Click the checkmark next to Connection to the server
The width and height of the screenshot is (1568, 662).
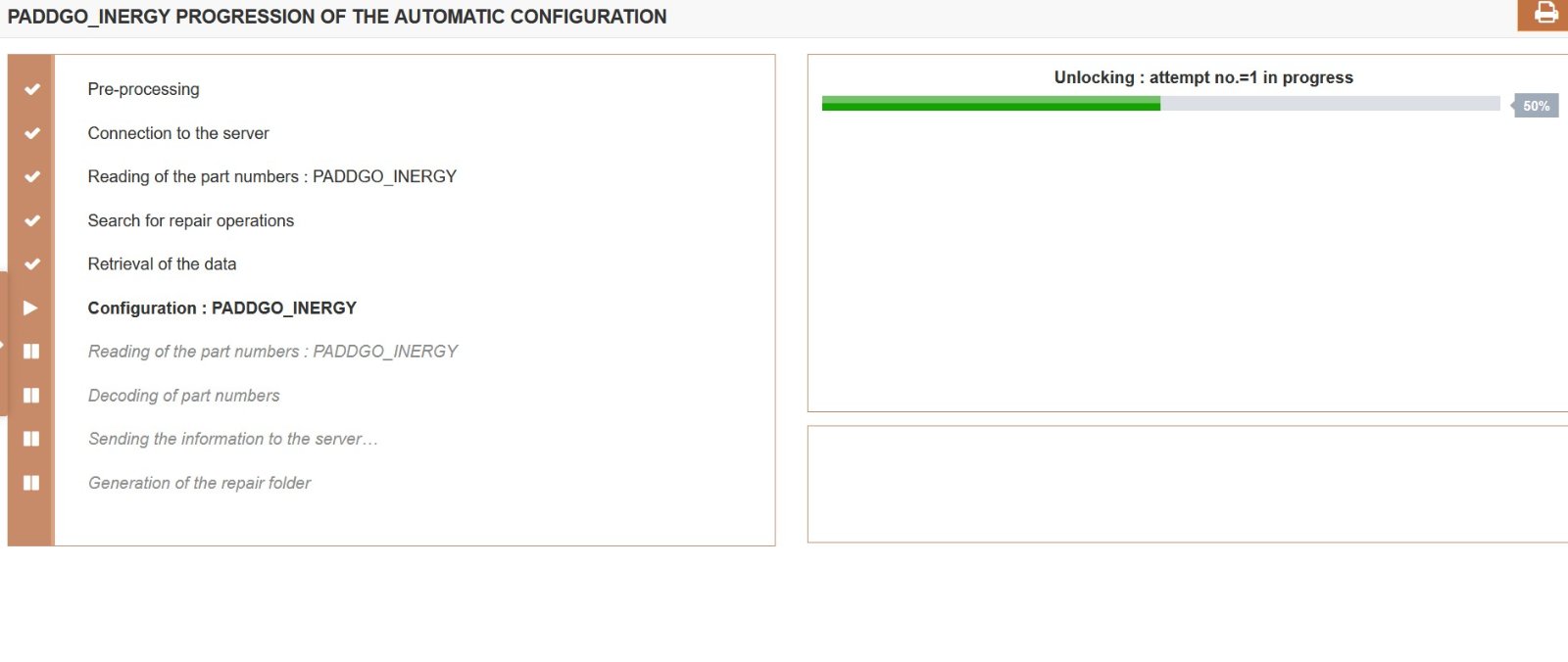[x=31, y=133]
